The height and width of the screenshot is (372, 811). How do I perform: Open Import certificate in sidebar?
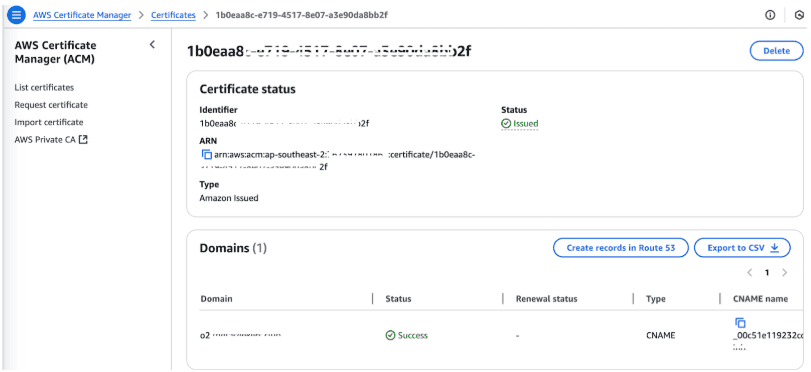(49, 123)
